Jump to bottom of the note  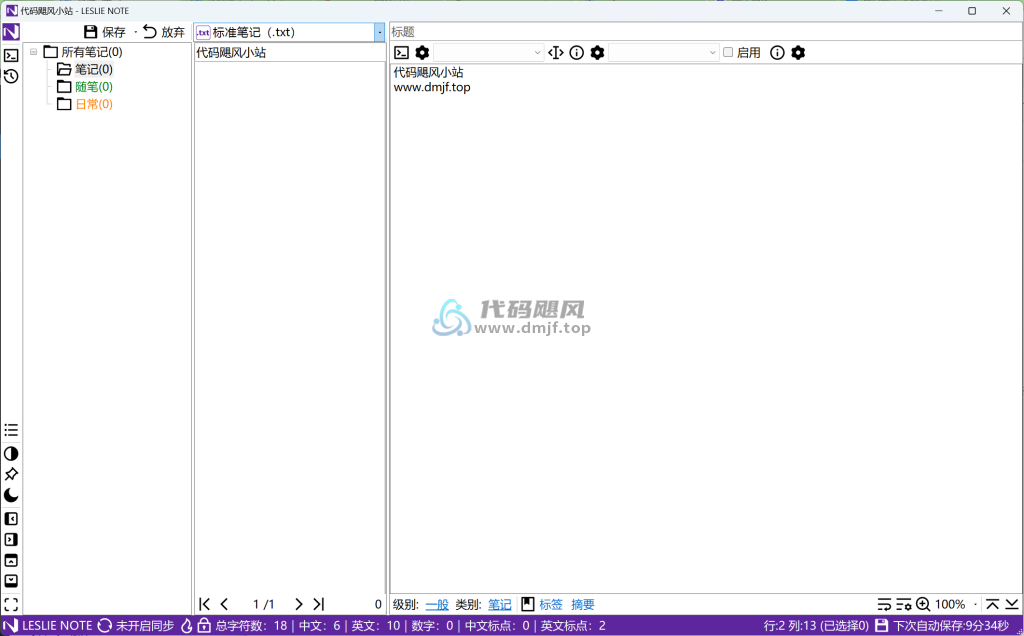click(1012, 605)
